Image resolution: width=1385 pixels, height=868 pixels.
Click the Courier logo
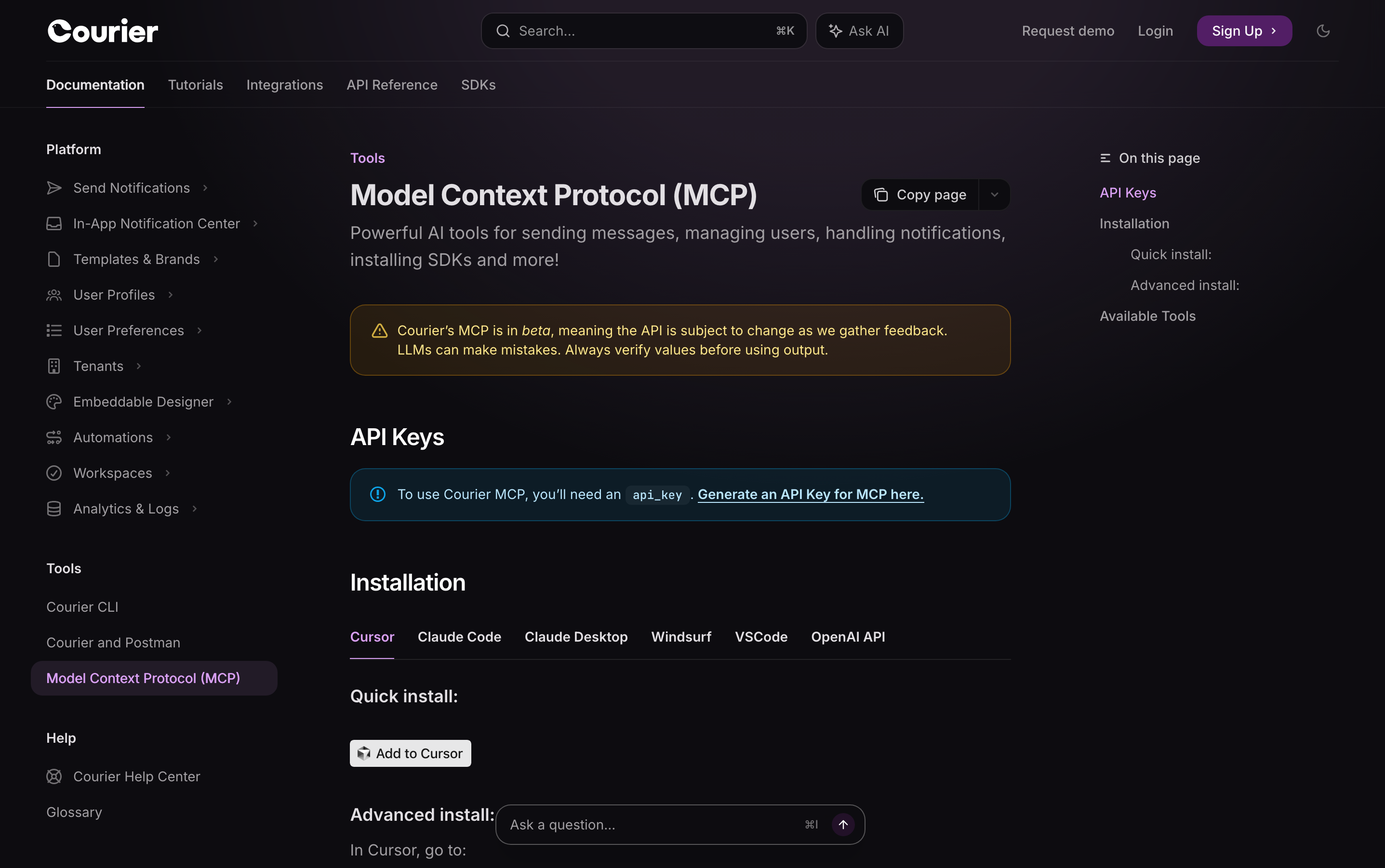(x=102, y=31)
